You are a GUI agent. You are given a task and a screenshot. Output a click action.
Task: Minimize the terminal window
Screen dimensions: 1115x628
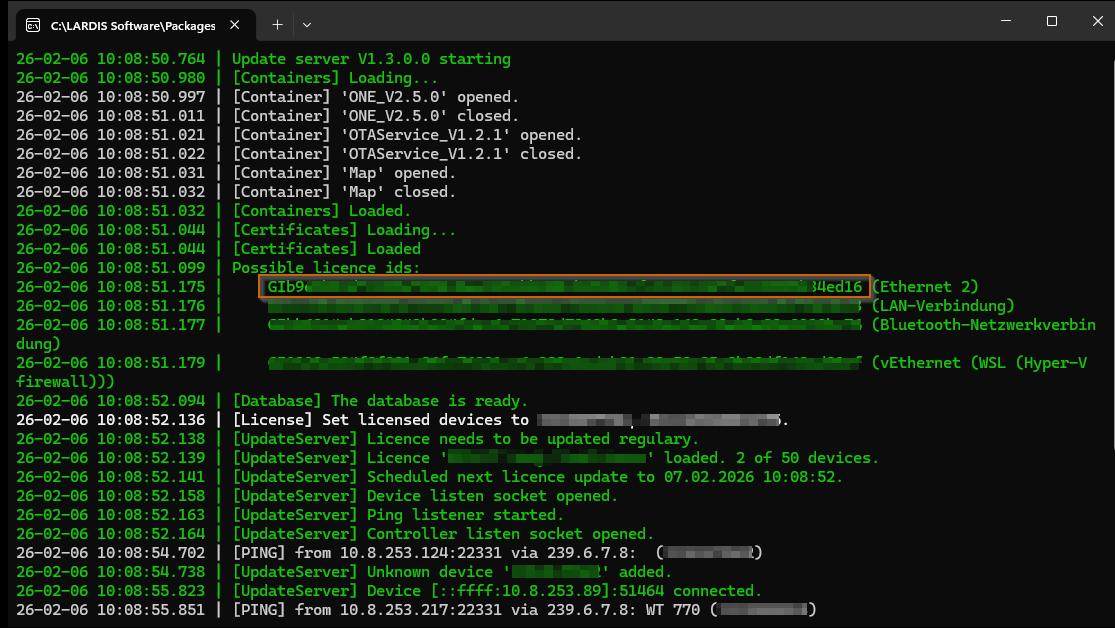1005,21
